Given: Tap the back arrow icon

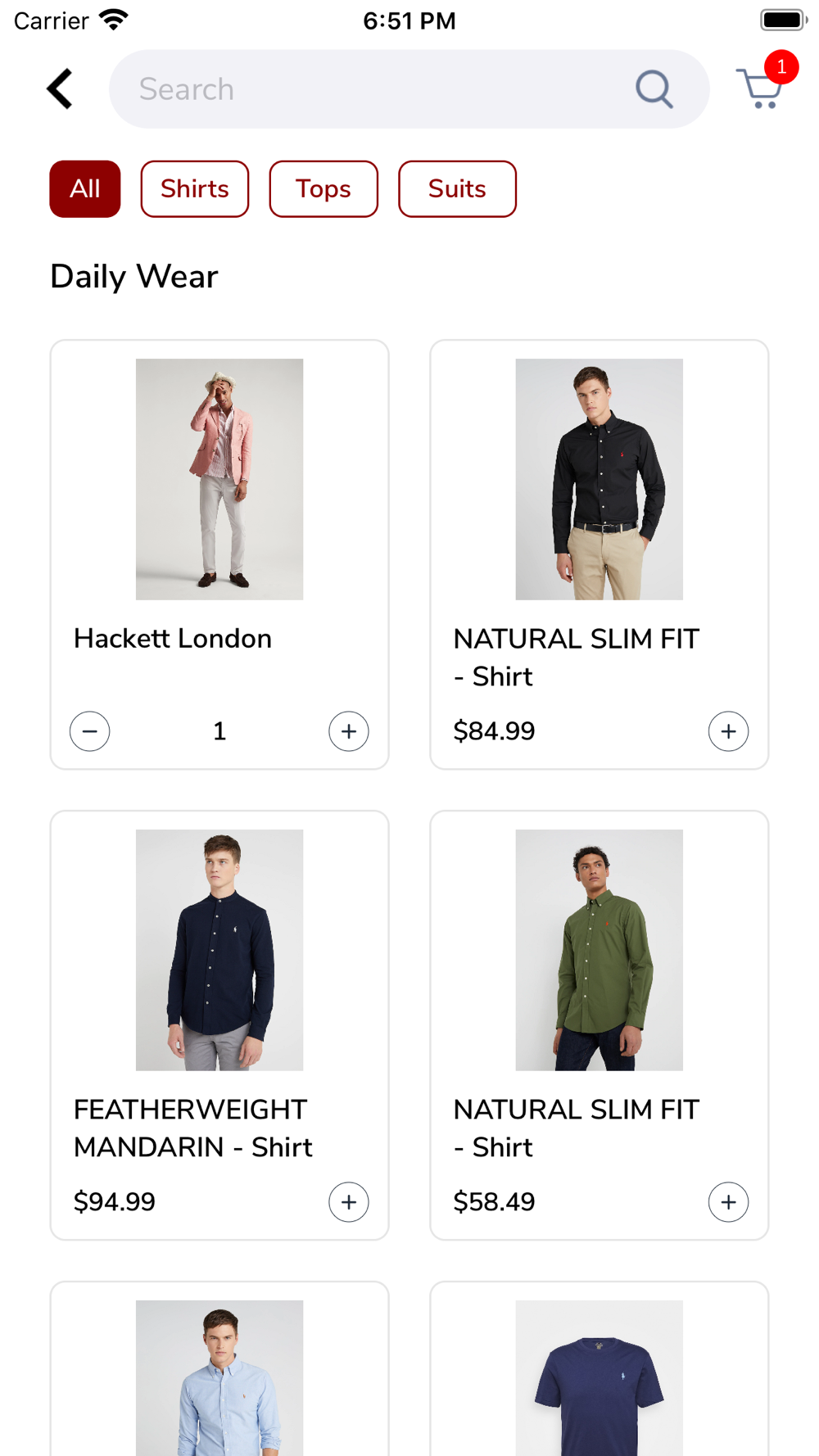Looking at the screenshot, I should (60, 88).
